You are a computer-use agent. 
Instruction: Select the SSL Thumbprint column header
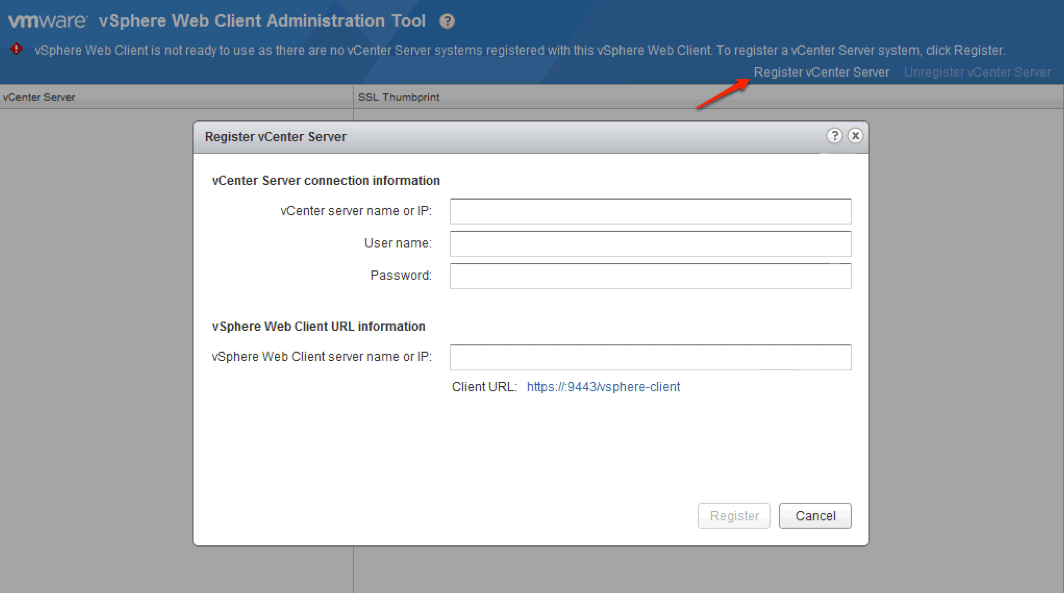pos(708,97)
